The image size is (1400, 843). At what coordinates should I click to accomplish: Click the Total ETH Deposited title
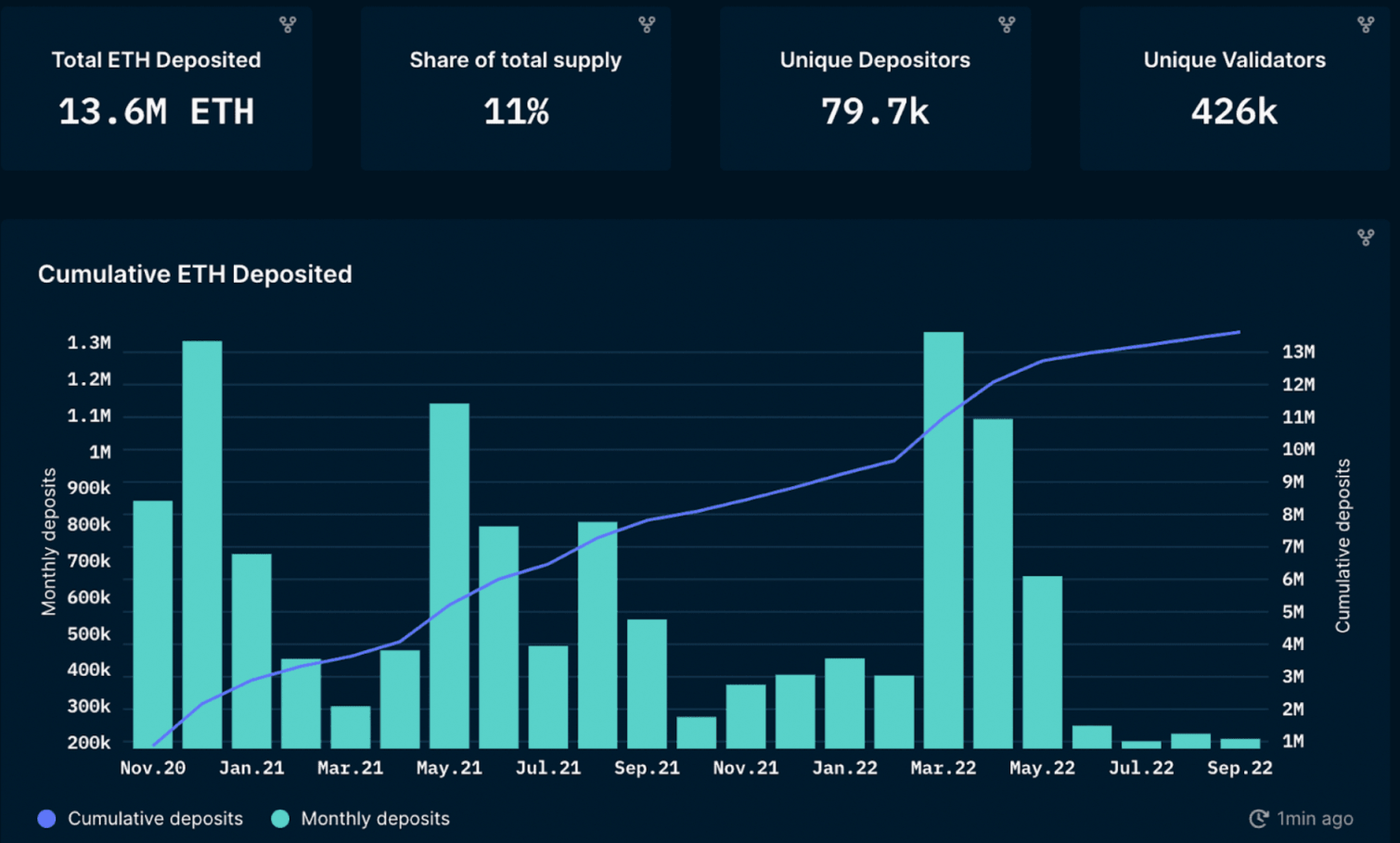(156, 60)
